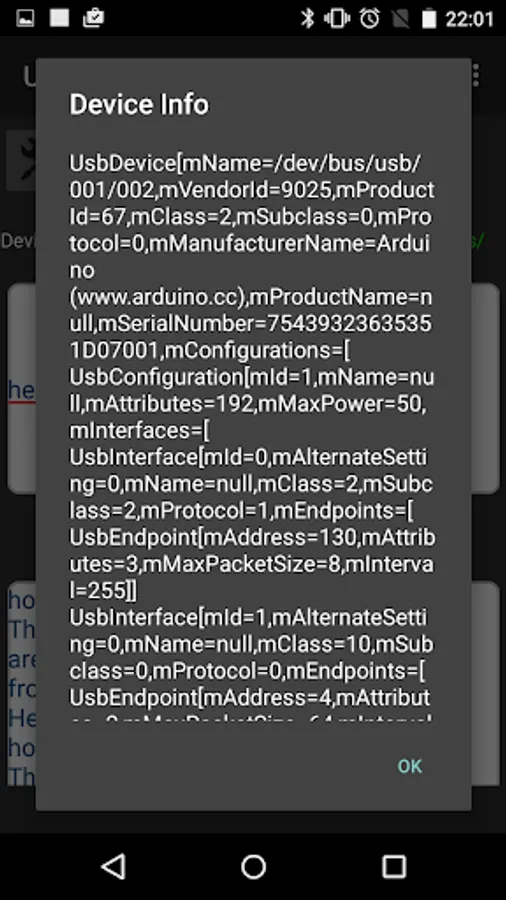The height and width of the screenshot is (900, 506).
Task: Tap the 22:01 clock in status bar
Action: (469, 19)
